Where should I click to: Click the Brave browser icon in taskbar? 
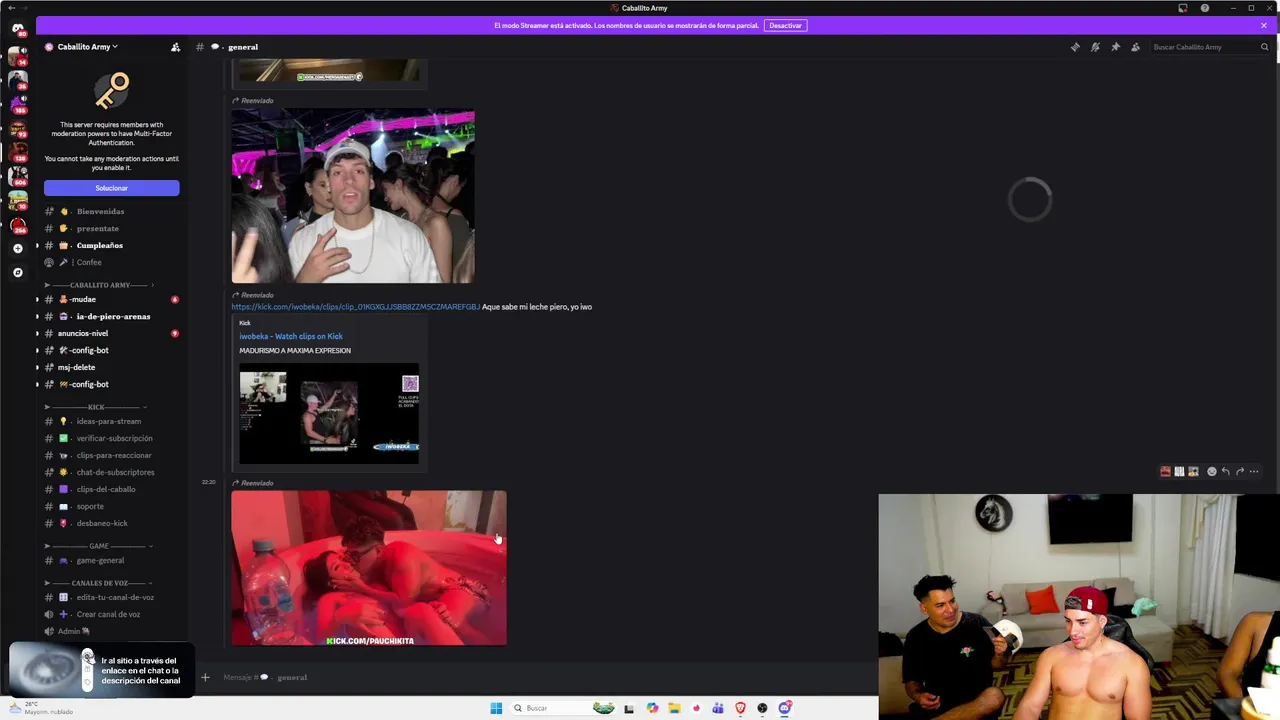click(x=740, y=708)
